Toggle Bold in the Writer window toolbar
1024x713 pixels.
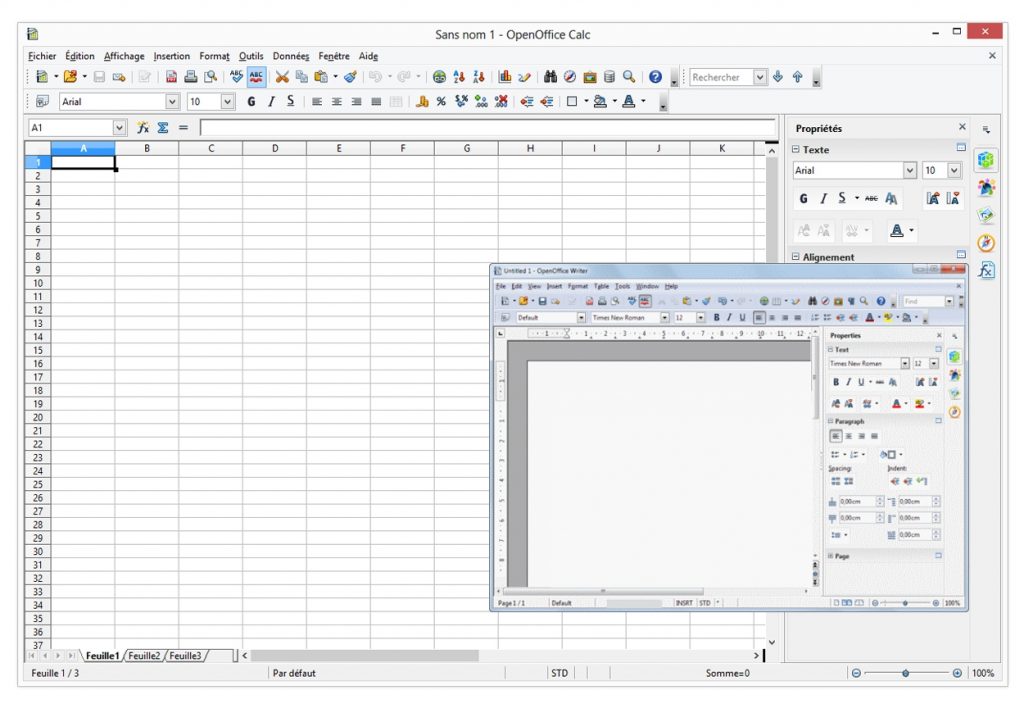click(x=716, y=317)
